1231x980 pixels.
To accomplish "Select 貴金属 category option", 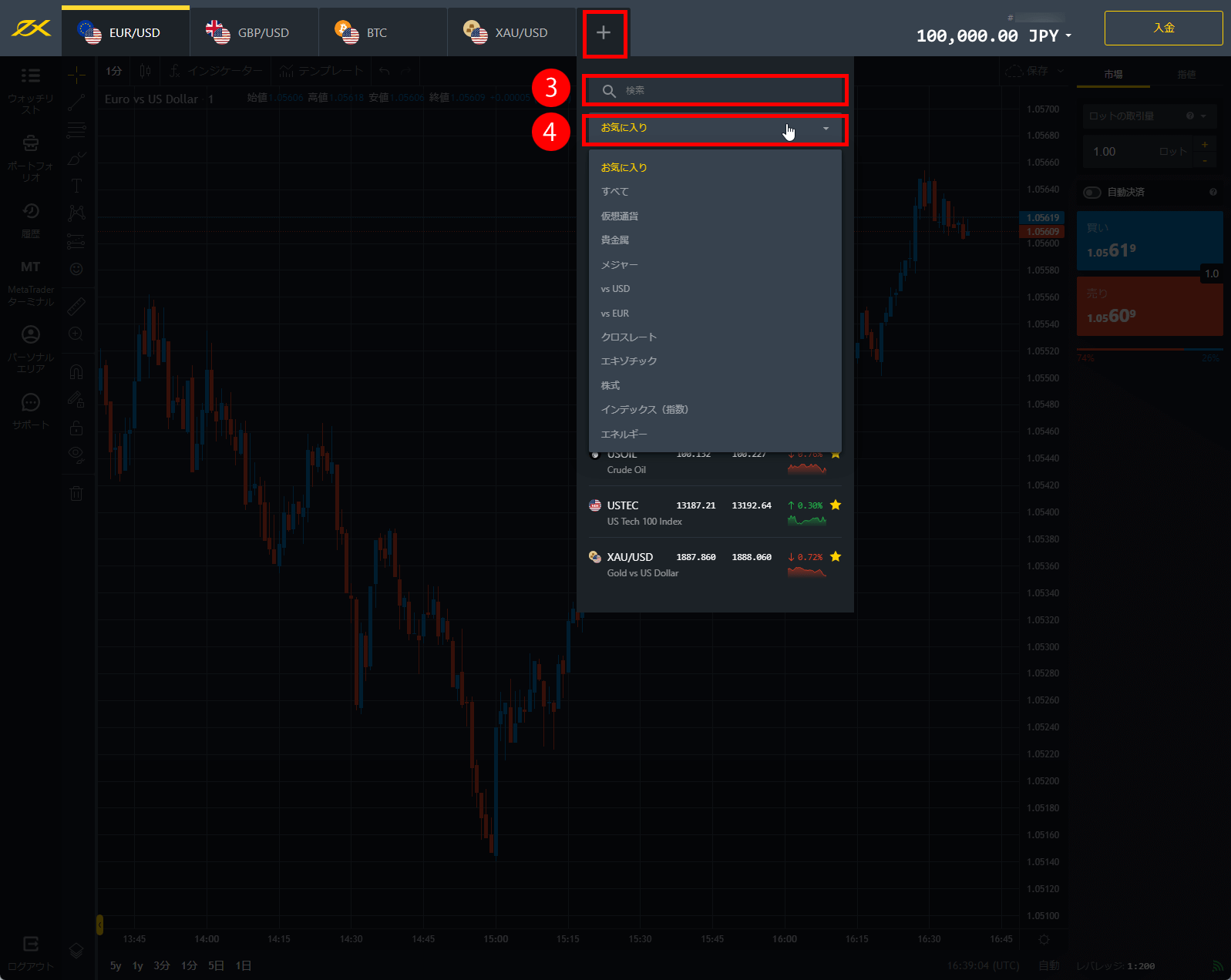I will 615,240.
